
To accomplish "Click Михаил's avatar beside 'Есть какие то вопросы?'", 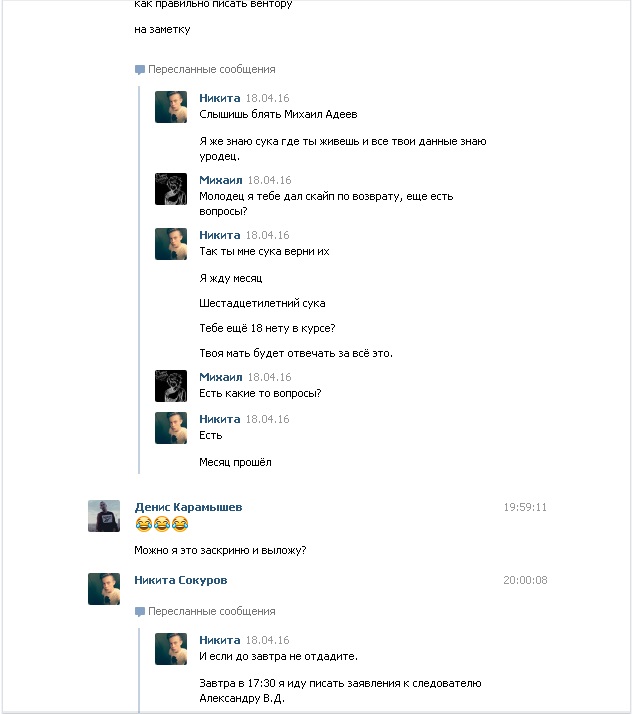I will 171,386.
